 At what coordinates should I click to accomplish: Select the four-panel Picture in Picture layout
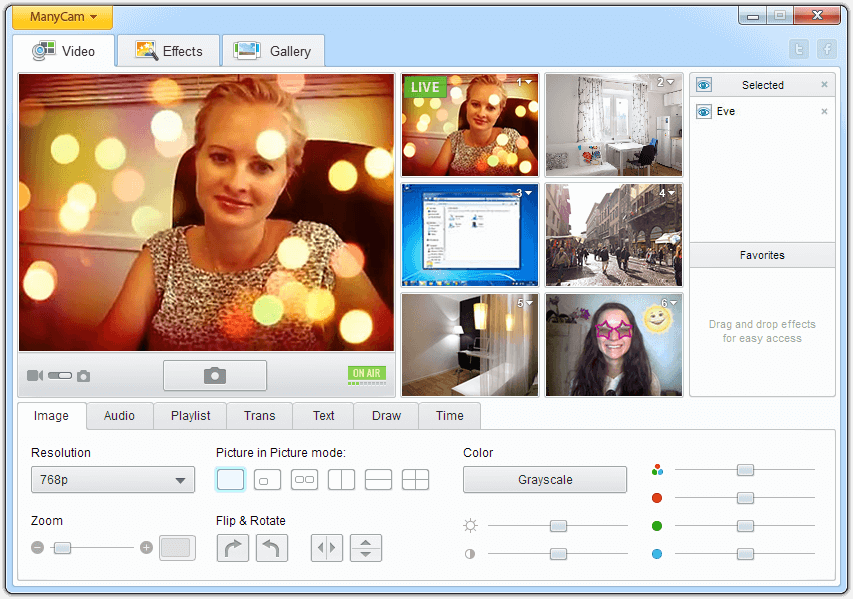tap(415, 479)
